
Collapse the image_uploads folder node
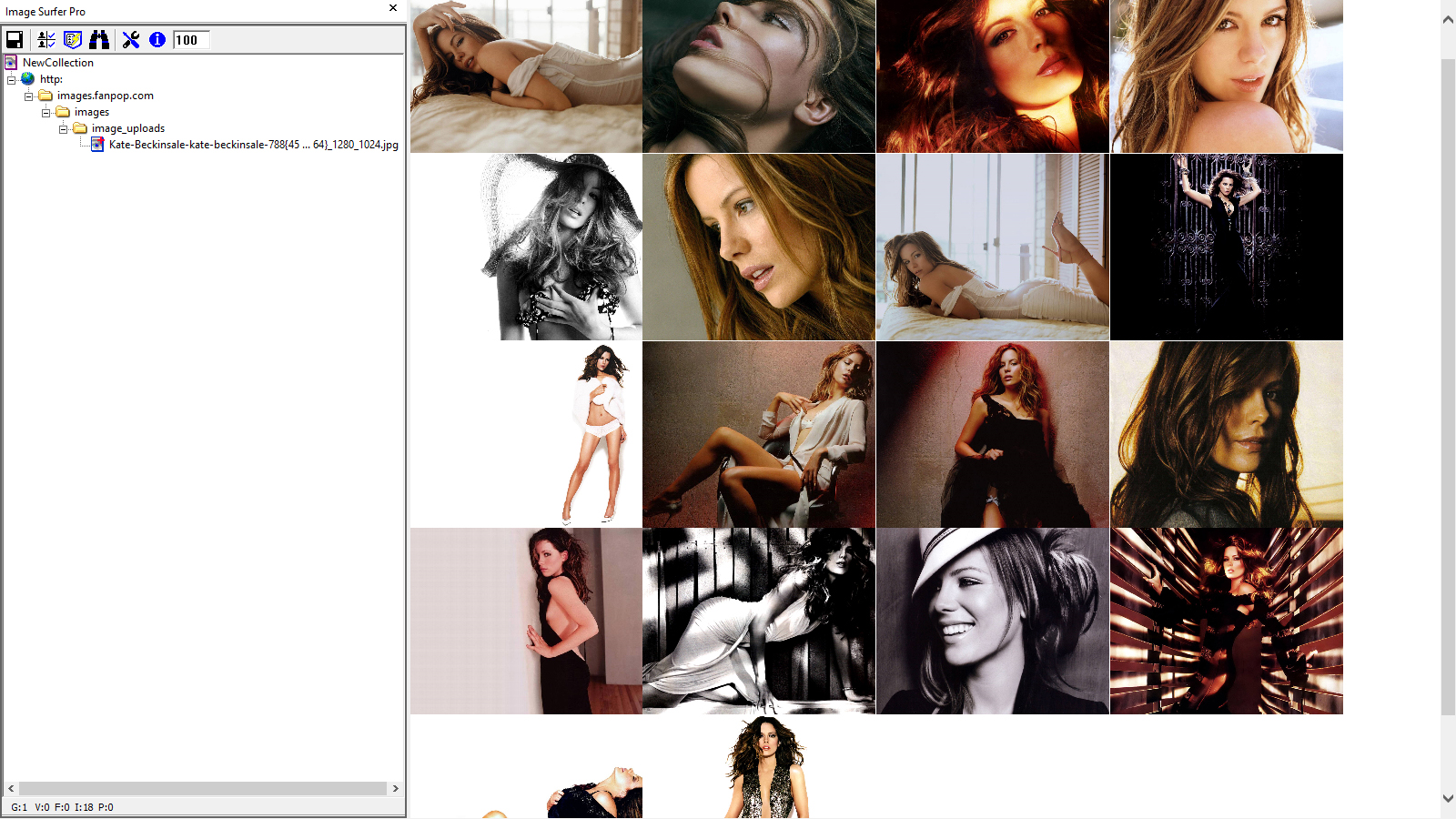click(63, 128)
